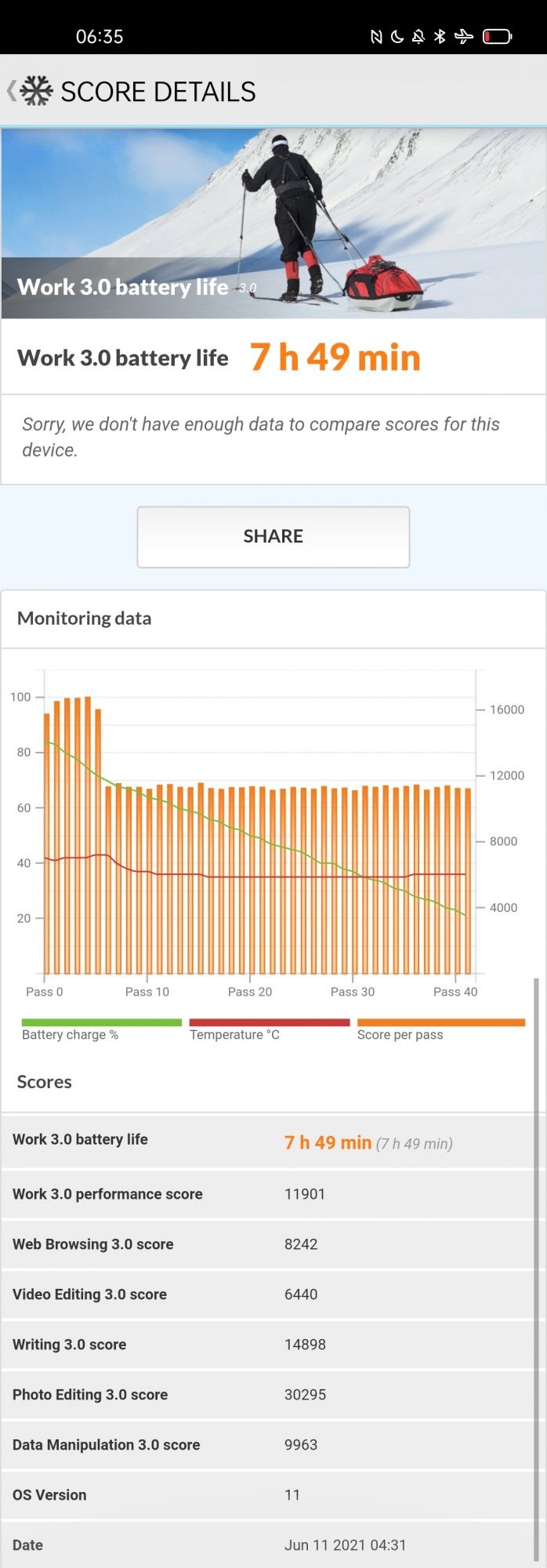This screenshot has width=547, height=1568.
Task: Tap the 06:35 status bar clock
Action: (x=100, y=37)
